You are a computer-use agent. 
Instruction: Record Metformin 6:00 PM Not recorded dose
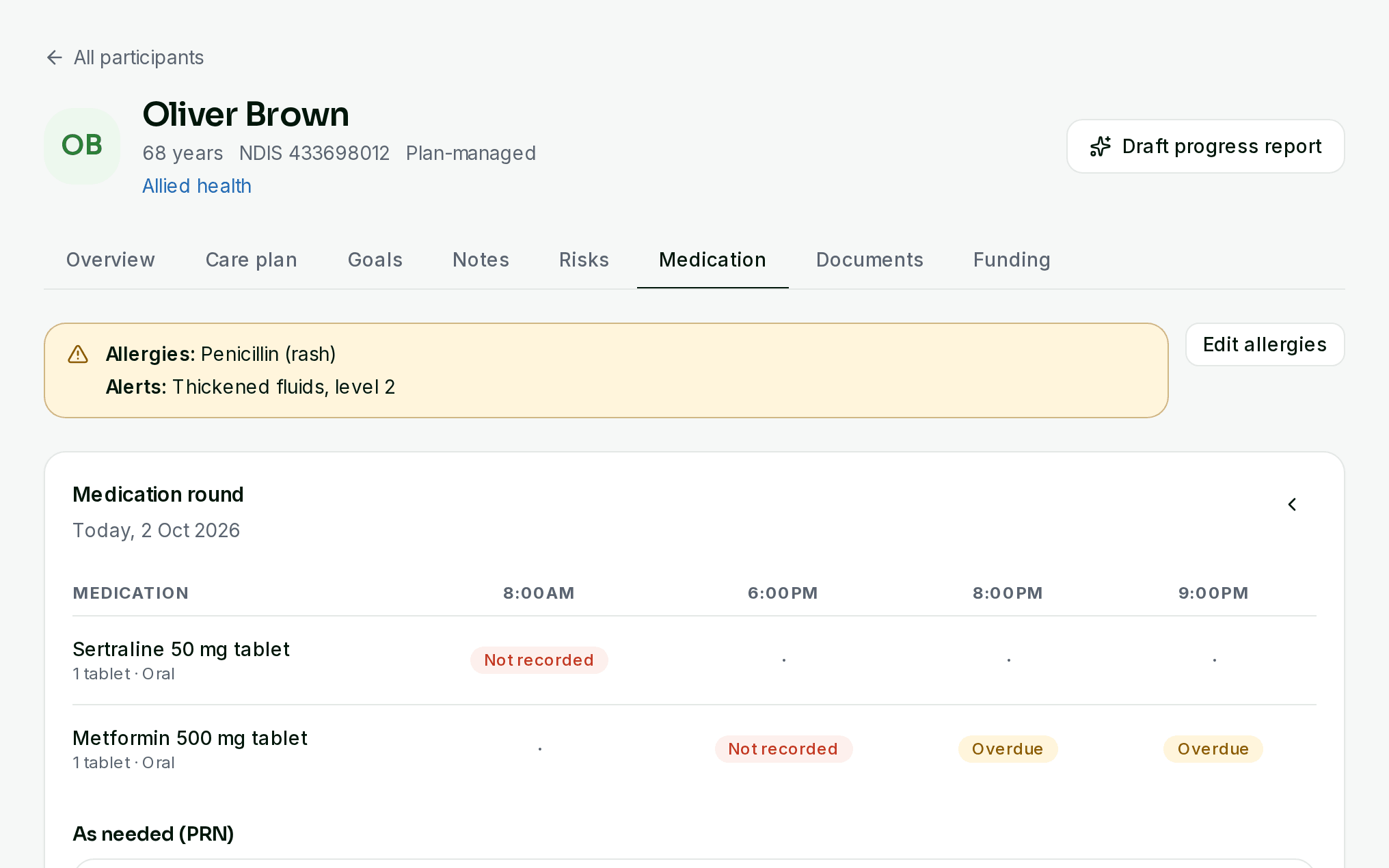tap(783, 749)
